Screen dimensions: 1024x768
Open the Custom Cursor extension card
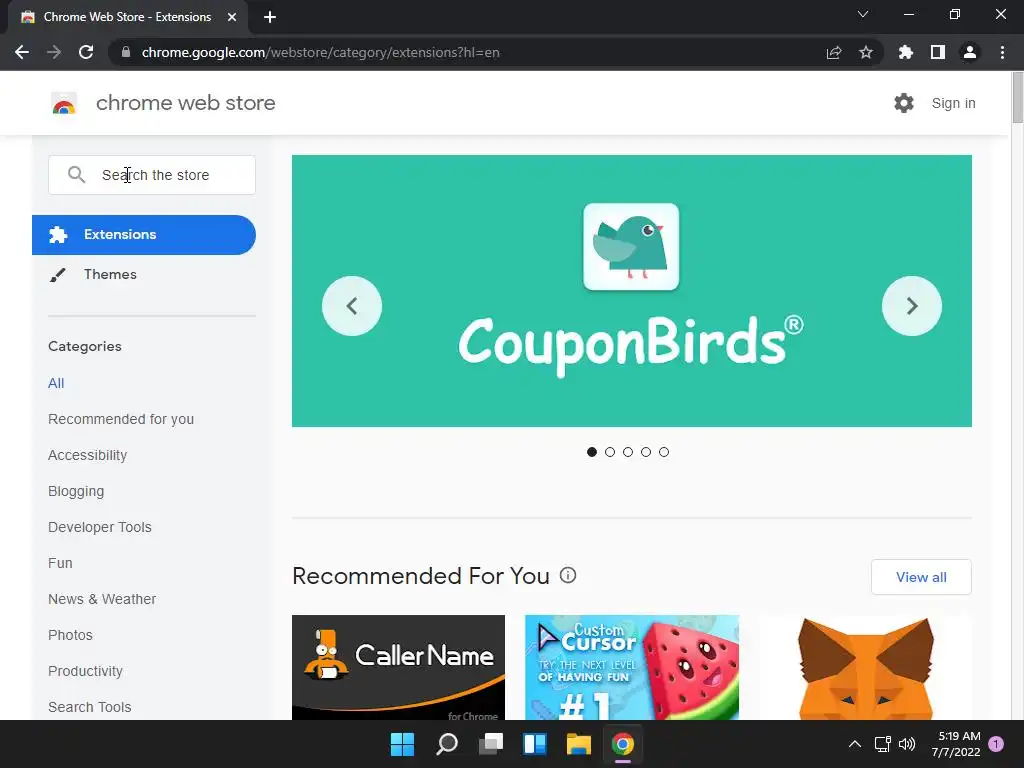click(632, 667)
